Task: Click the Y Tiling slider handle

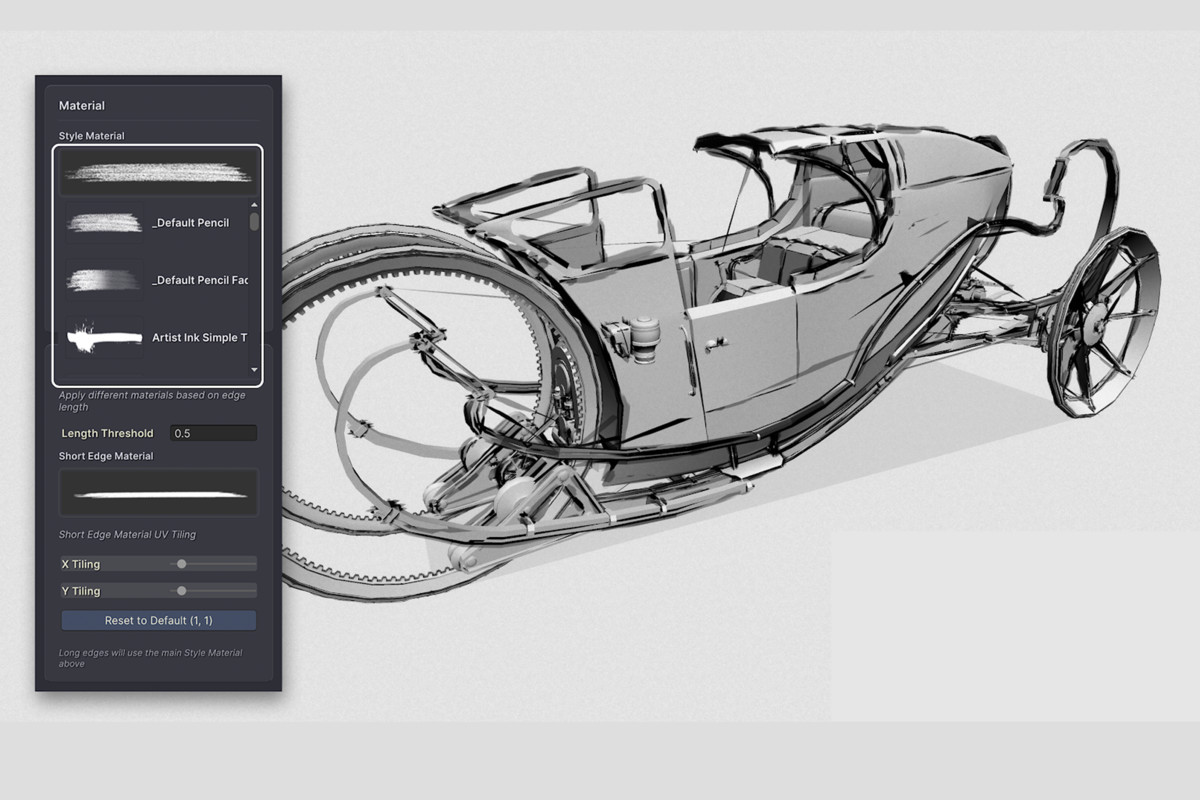Action: point(180,591)
